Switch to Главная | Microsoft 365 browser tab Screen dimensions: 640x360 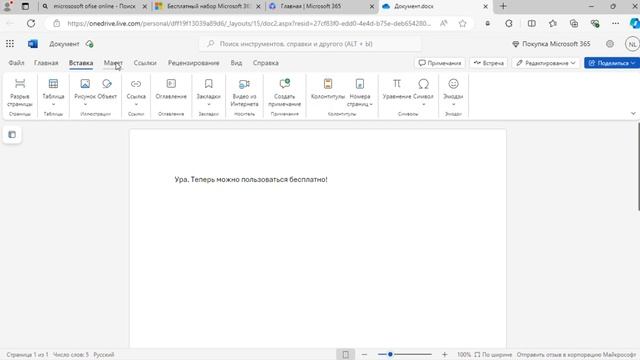click(322, 6)
